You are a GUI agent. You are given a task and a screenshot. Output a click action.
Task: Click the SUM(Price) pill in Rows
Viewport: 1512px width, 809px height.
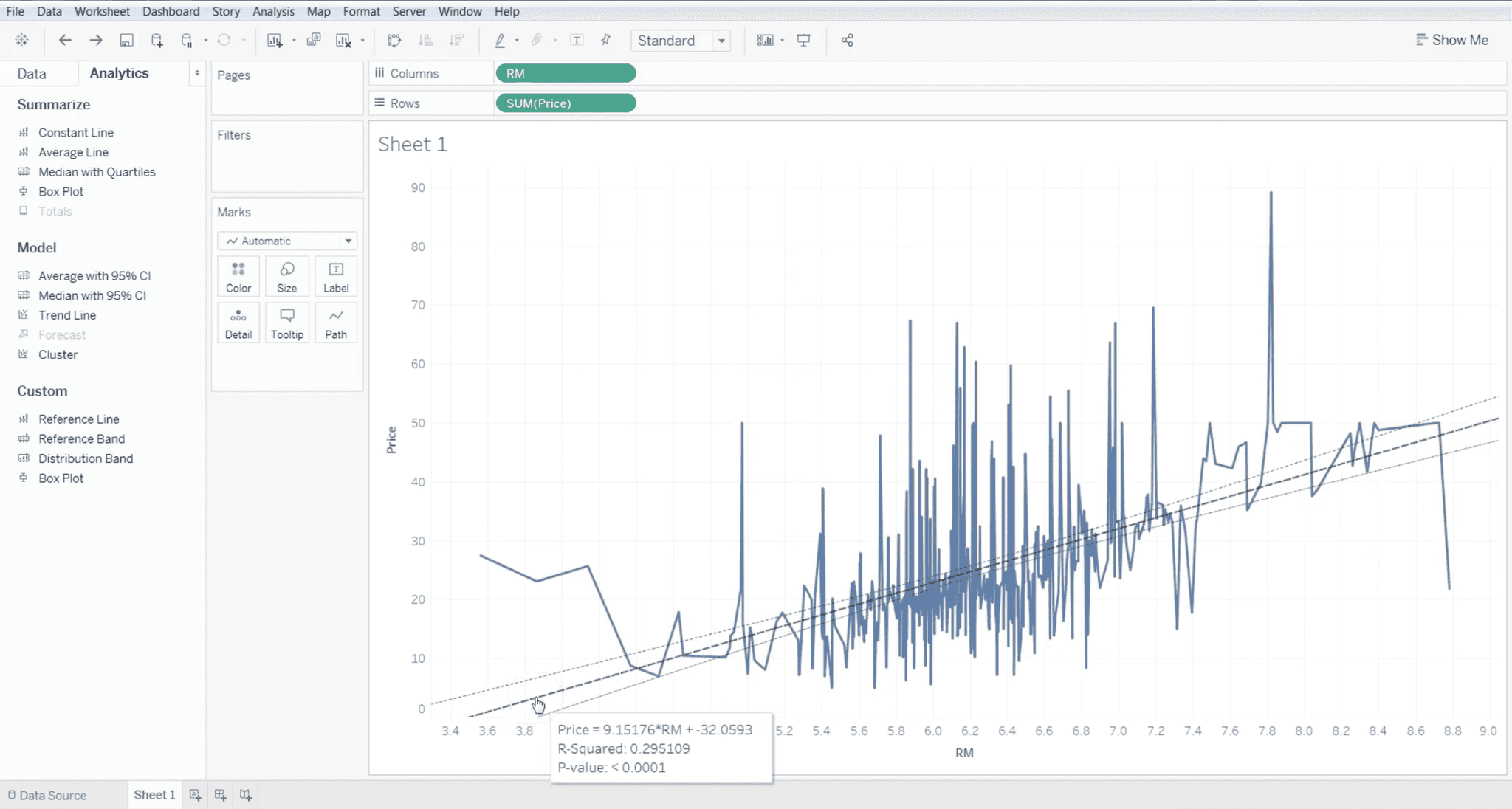pos(565,103)
